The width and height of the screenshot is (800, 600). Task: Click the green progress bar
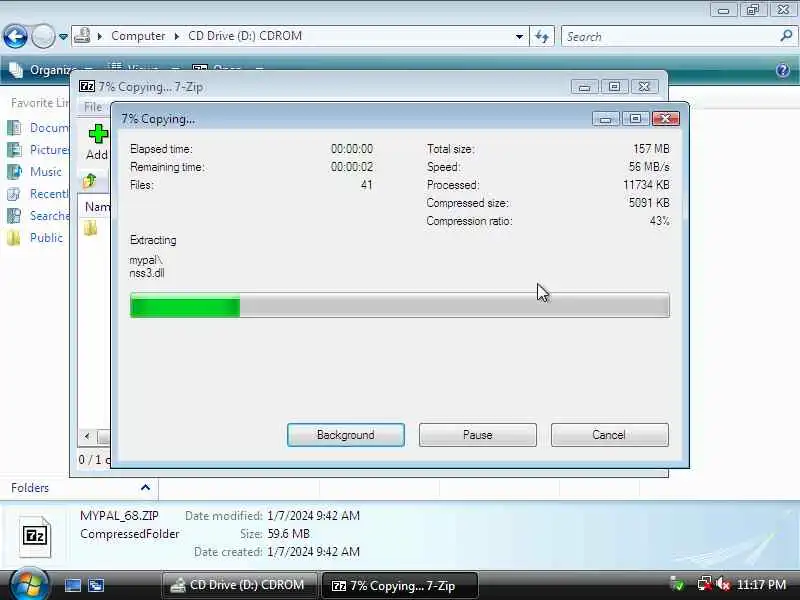pos(399,305)
